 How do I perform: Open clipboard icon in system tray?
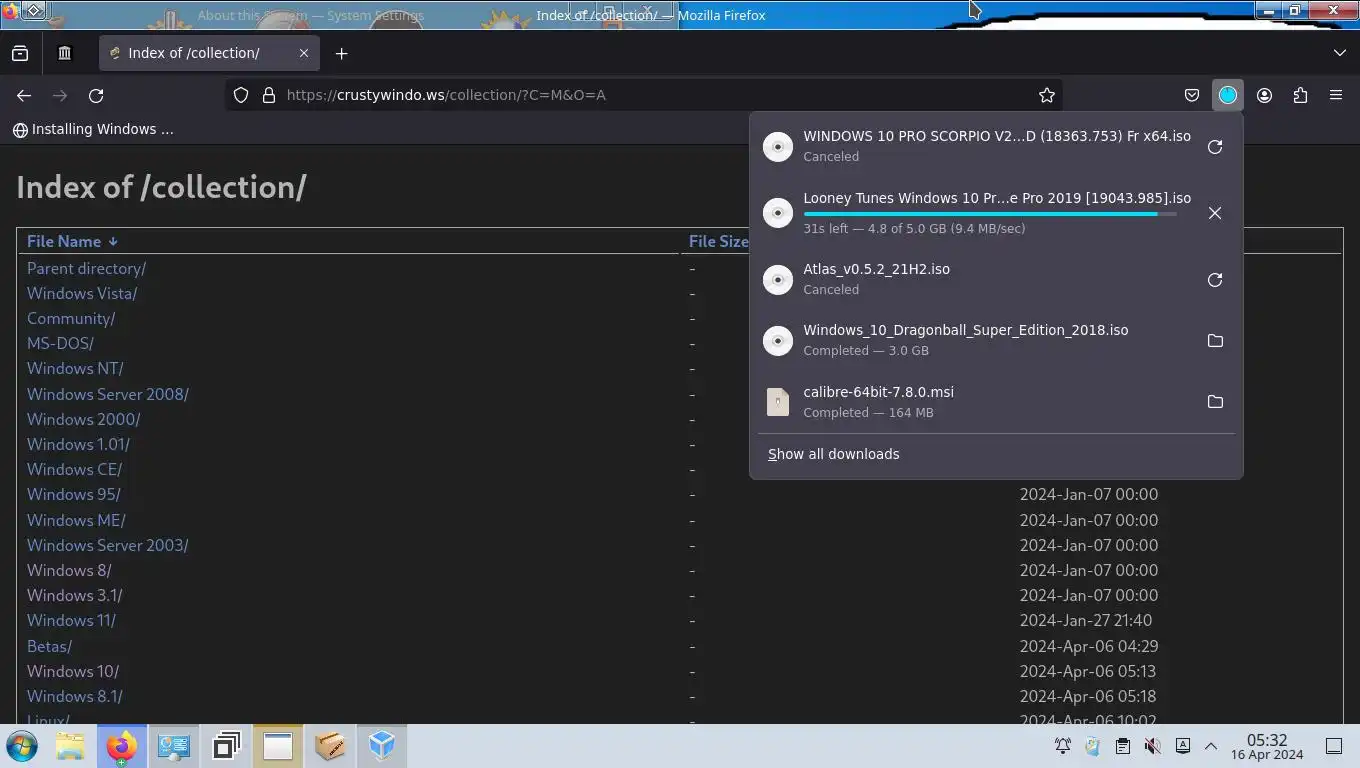1123,746
